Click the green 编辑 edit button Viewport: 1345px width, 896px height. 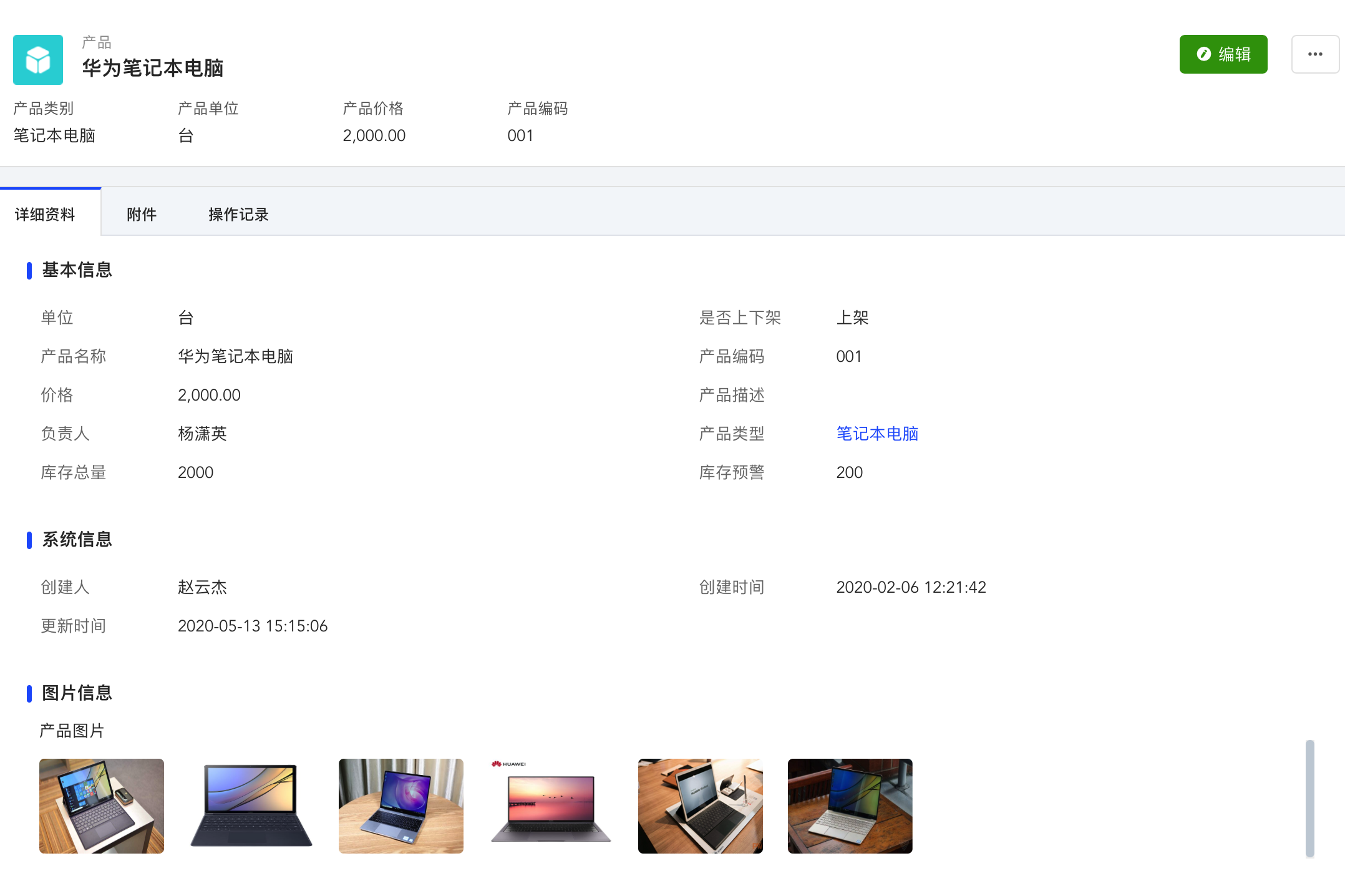(x=1223, y=54)
